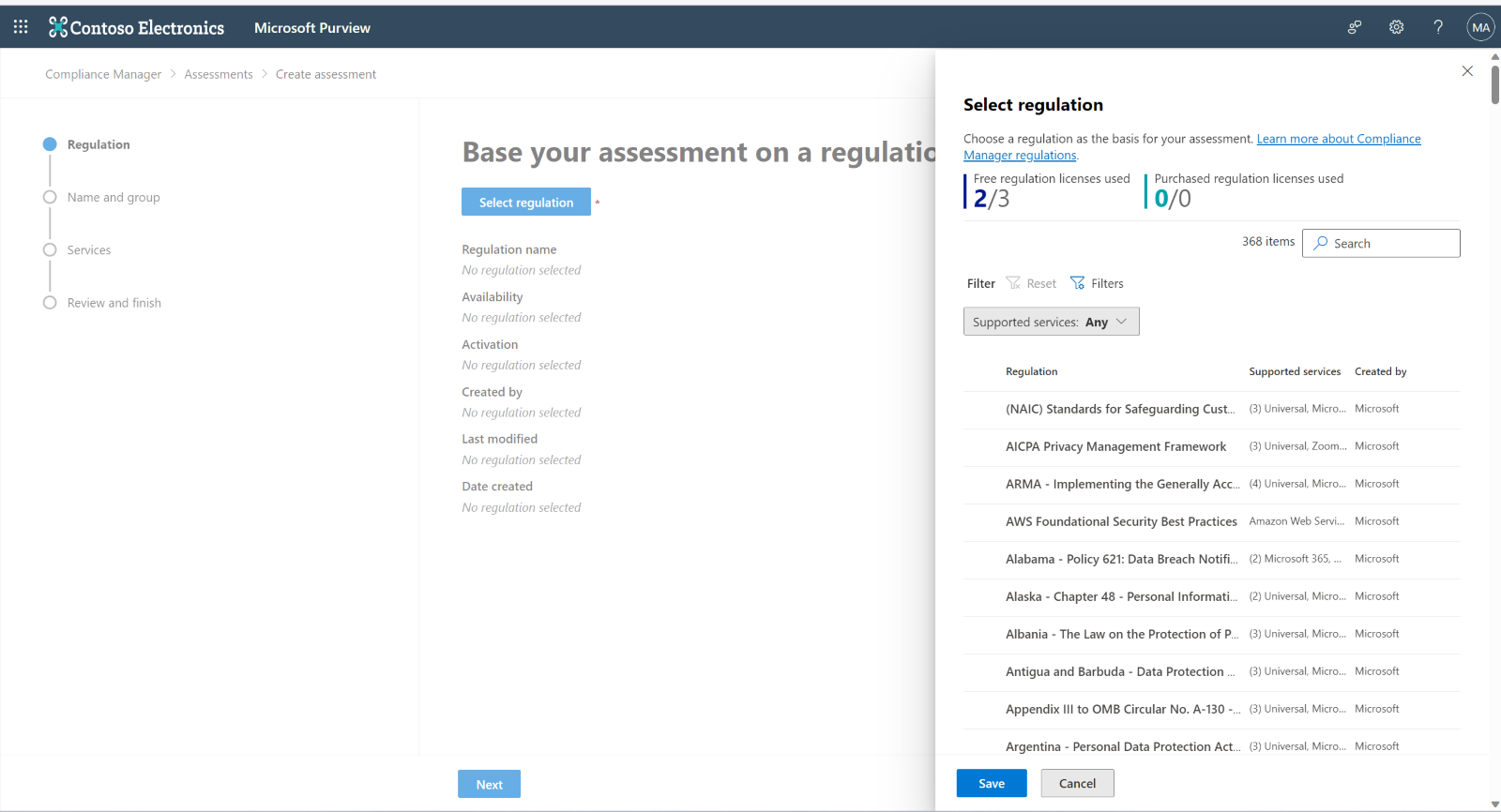
Task: Go to Assessments breadcrumb
Action: (219, 74)
